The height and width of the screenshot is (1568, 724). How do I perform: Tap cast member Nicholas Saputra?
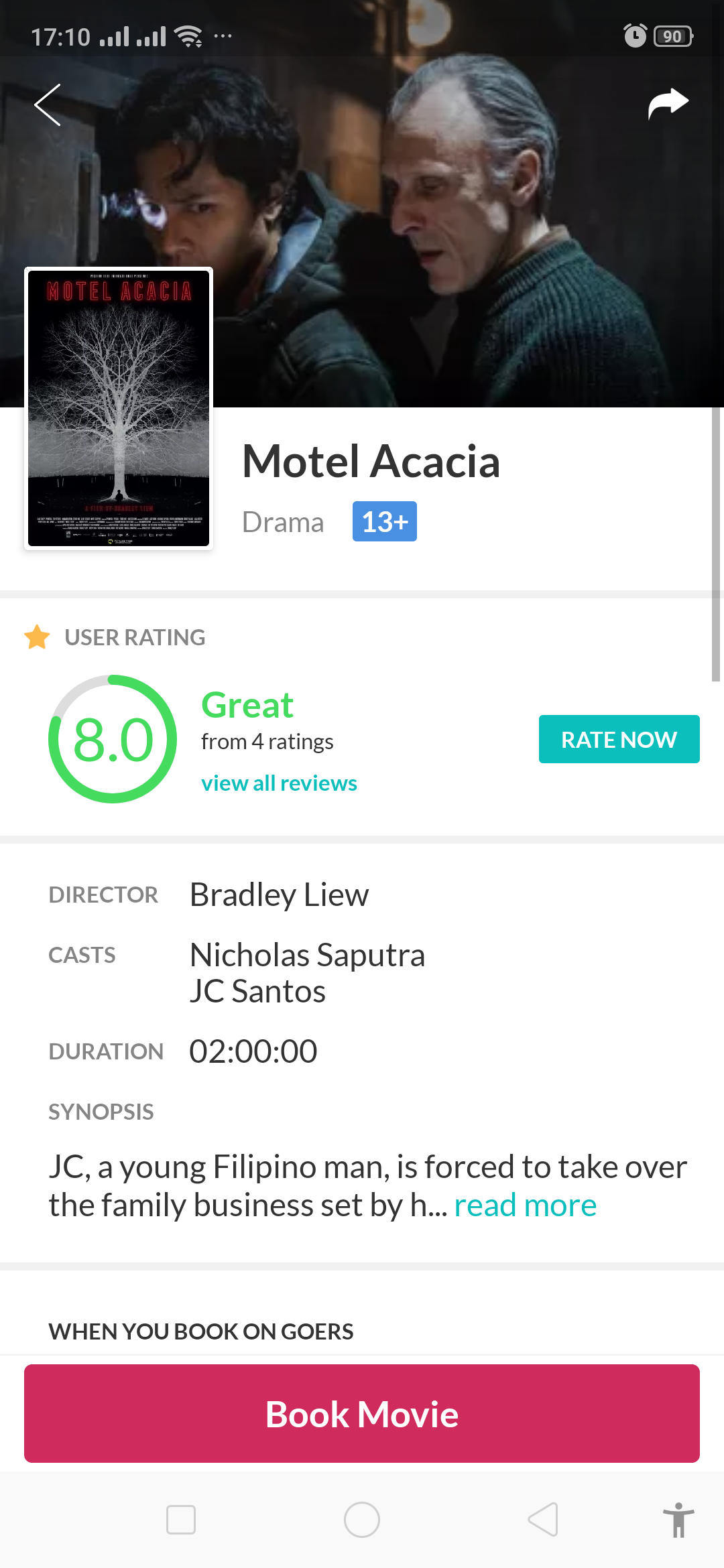tap(307, 955)
